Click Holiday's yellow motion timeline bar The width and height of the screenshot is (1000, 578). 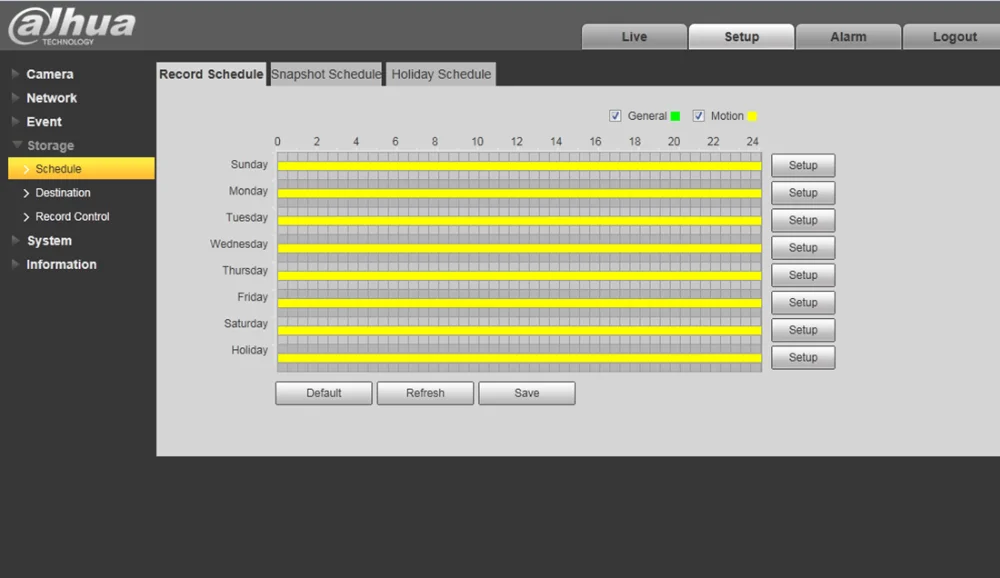519,358
